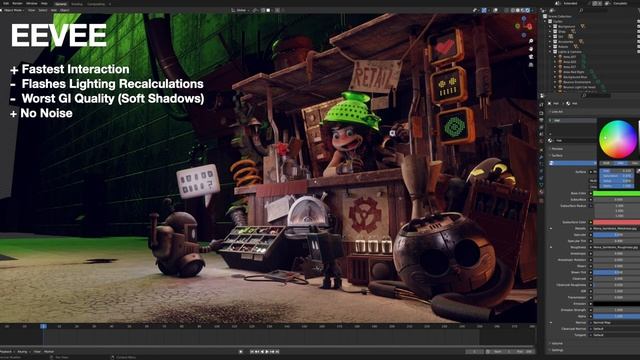This screenshot has height=360, width=640.
Task: Select the Object Data properties tab icon
Action: click(542, 185)
